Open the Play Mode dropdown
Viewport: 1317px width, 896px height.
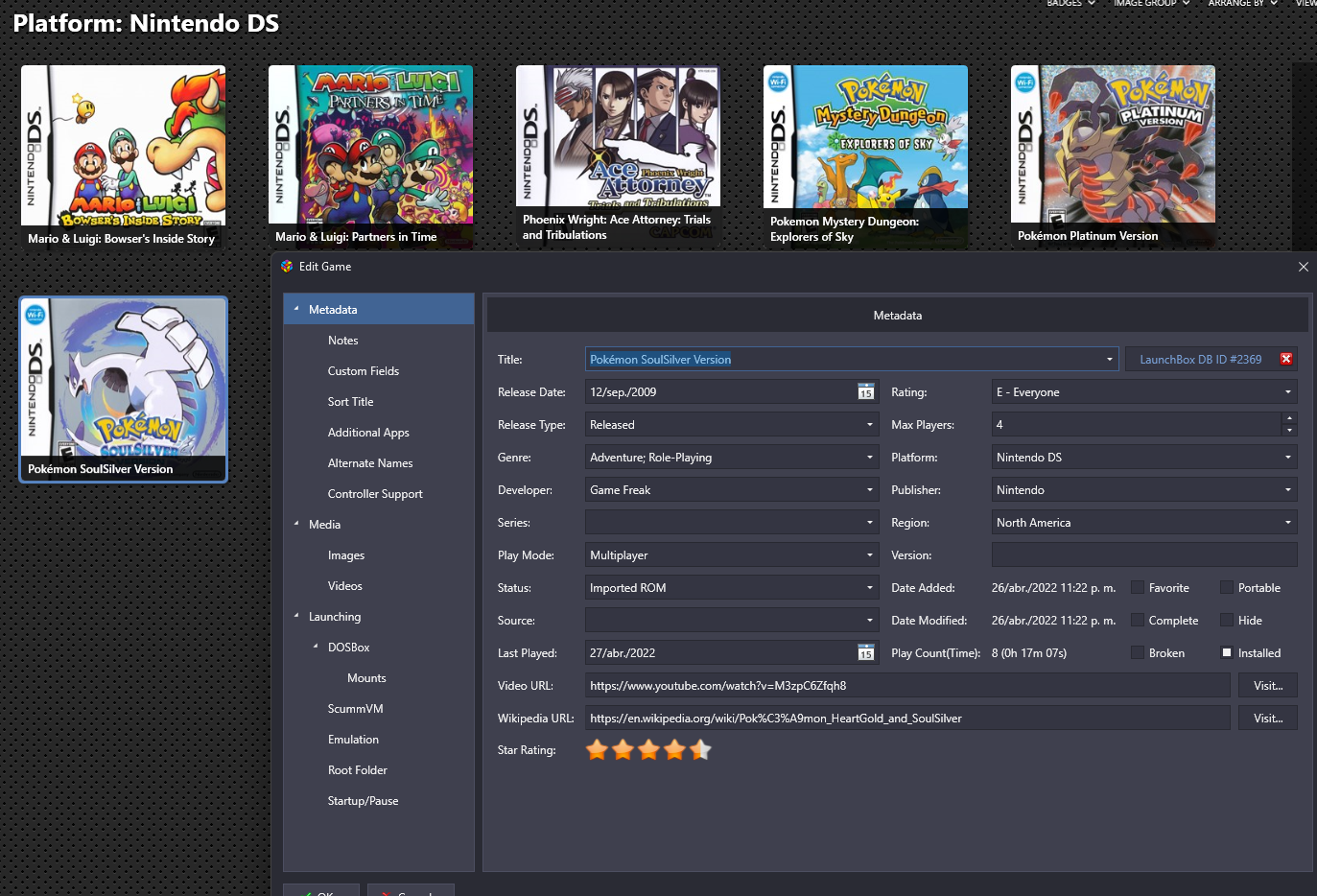(870, 555)
